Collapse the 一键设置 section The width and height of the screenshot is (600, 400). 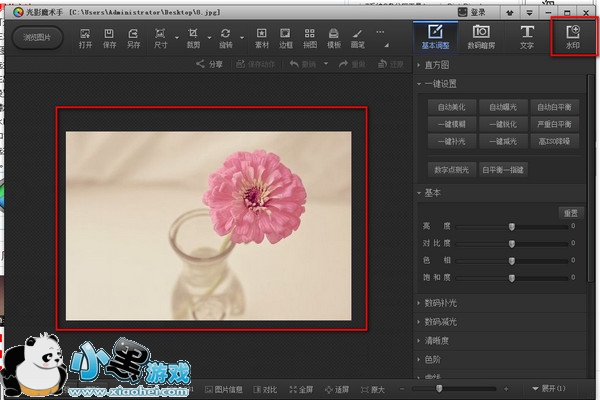(440, 84)
